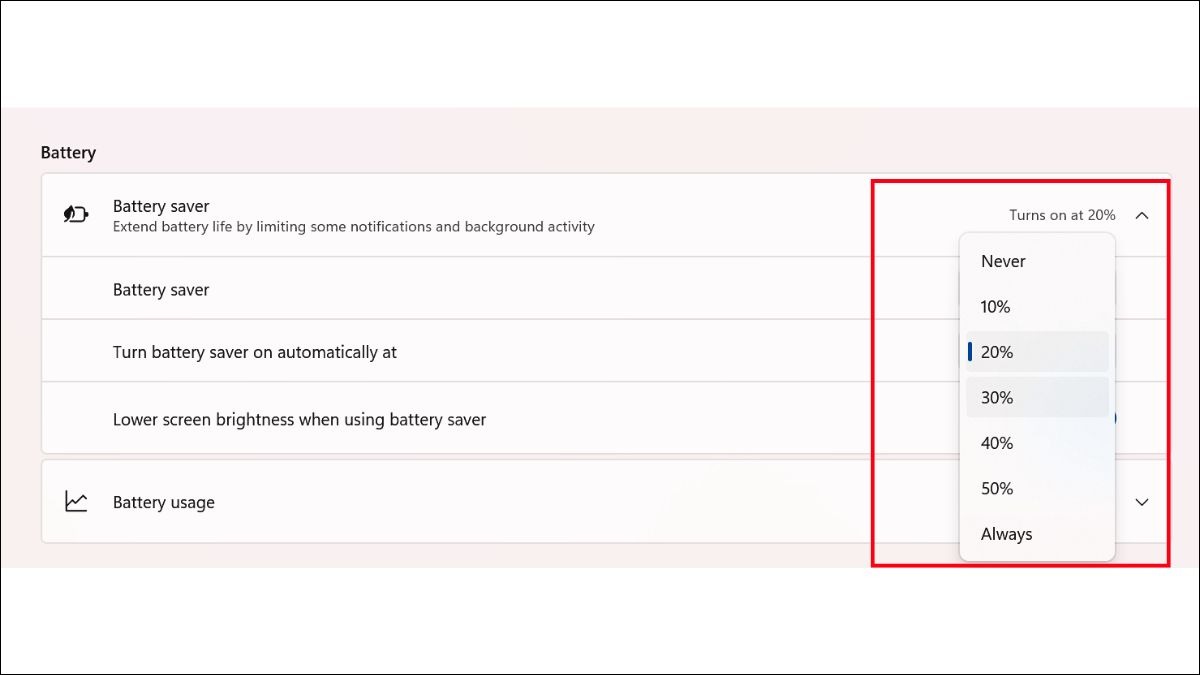Click the Battery usage chart icon
Image resolution: width=1200 pixels, height=675 pixels.
tap(76, 502)
